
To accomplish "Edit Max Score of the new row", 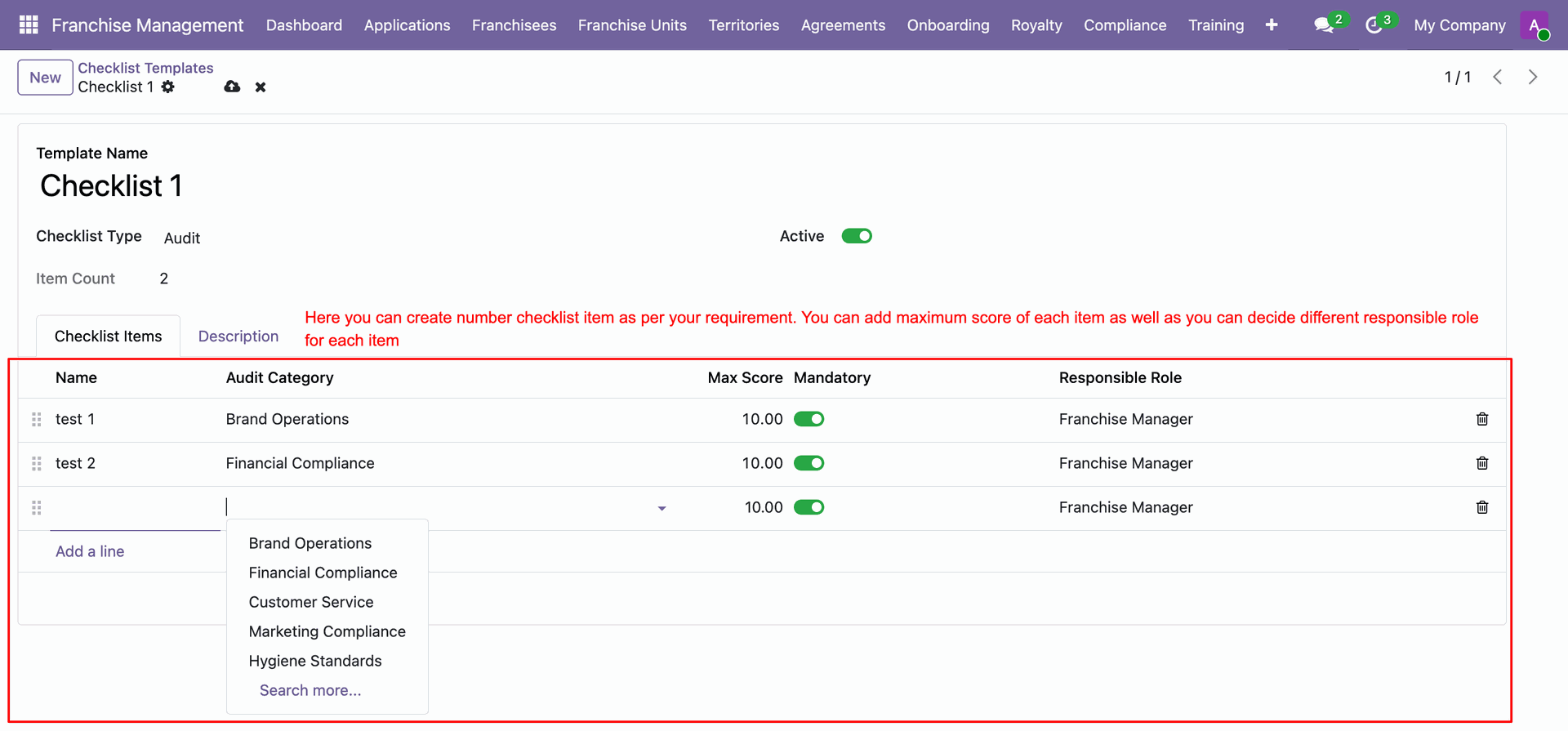I will 764,507.
